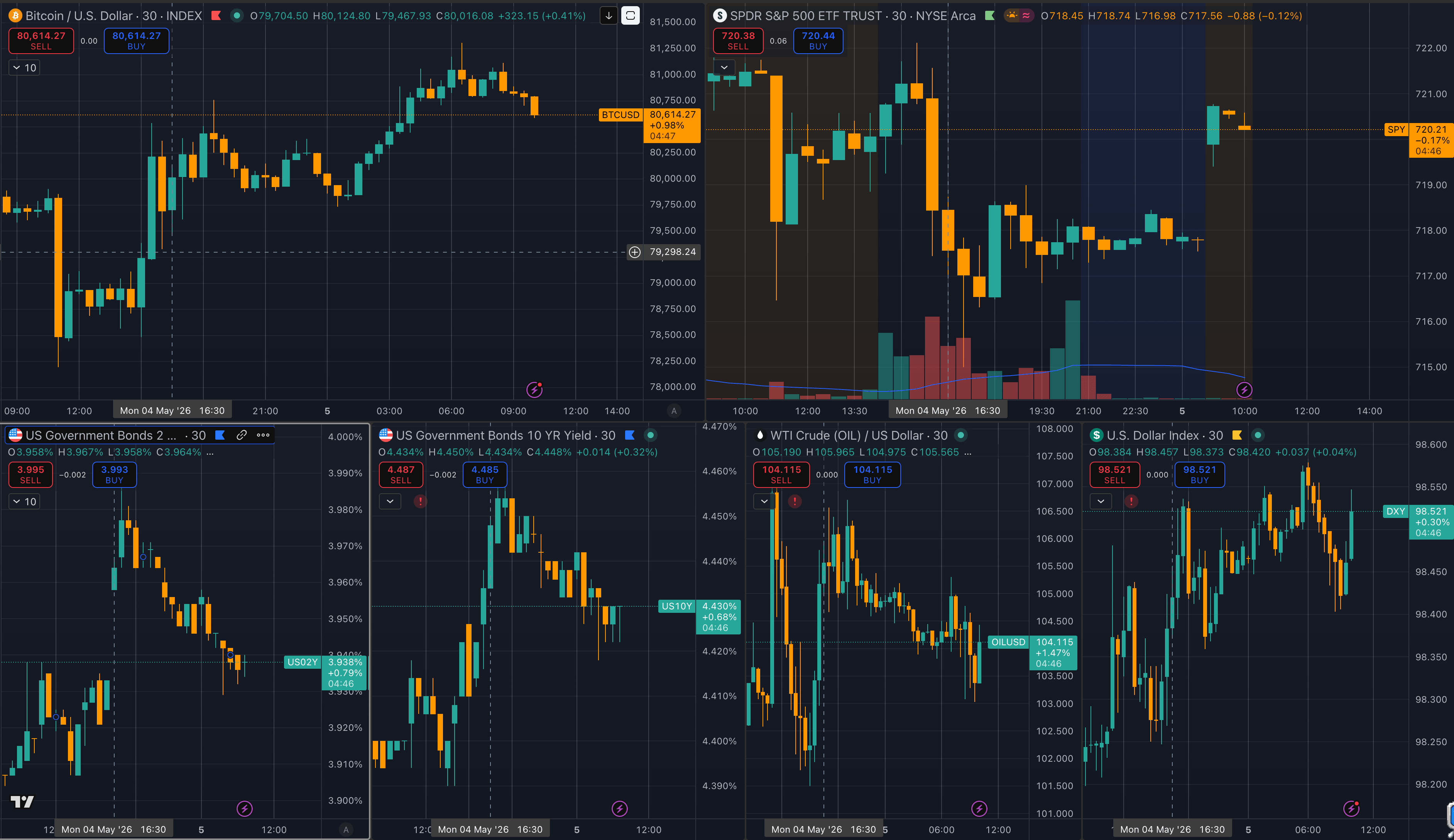The width and height of the screenshot is (1454, 840).
Task: Click BUY 720.44 on SPY chart
Action: pyautogui.click(x=818, y=41)
